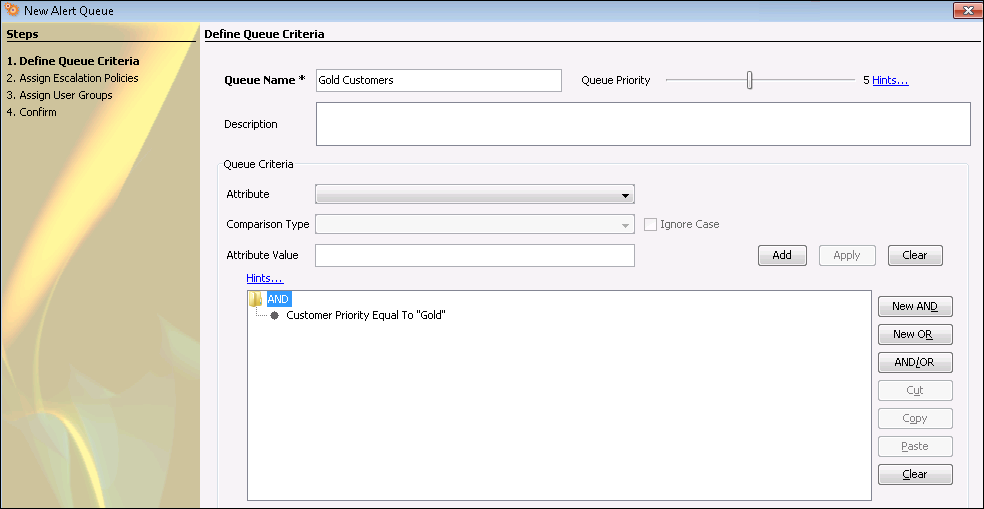This screenshot has height=509, width=984.
Task: Click the Cut button
Action: pyautogui.click(x=915, y=390)
